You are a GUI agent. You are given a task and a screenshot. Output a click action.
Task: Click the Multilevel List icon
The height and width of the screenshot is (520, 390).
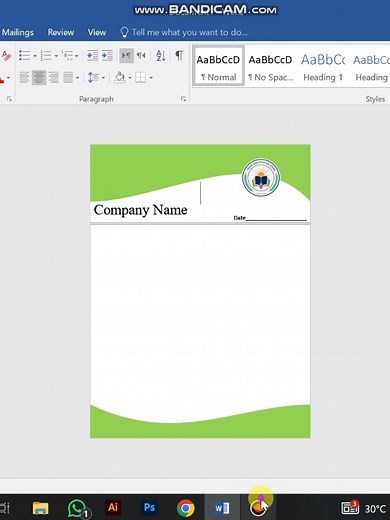coord(68,55)
